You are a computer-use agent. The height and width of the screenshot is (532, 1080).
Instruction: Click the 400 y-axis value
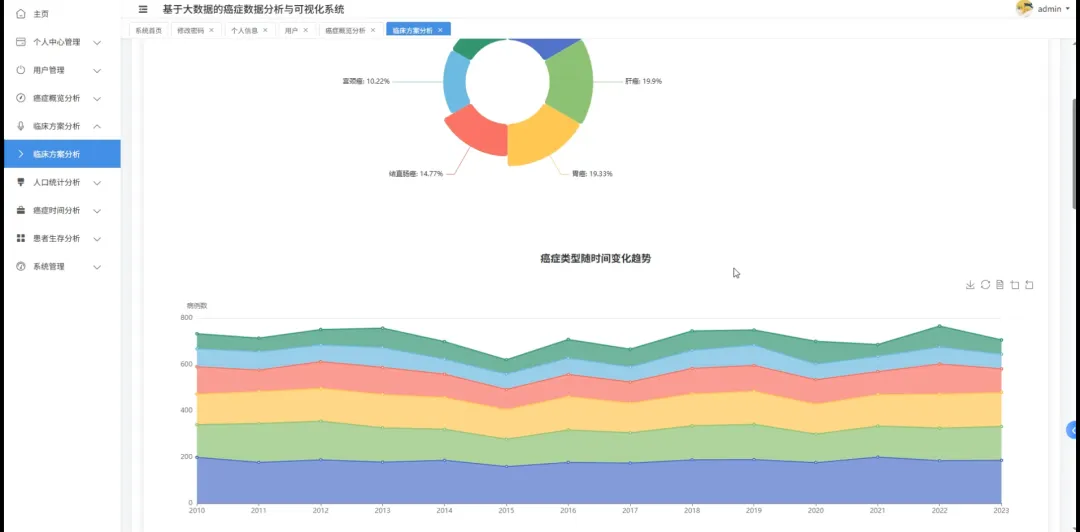186,410
